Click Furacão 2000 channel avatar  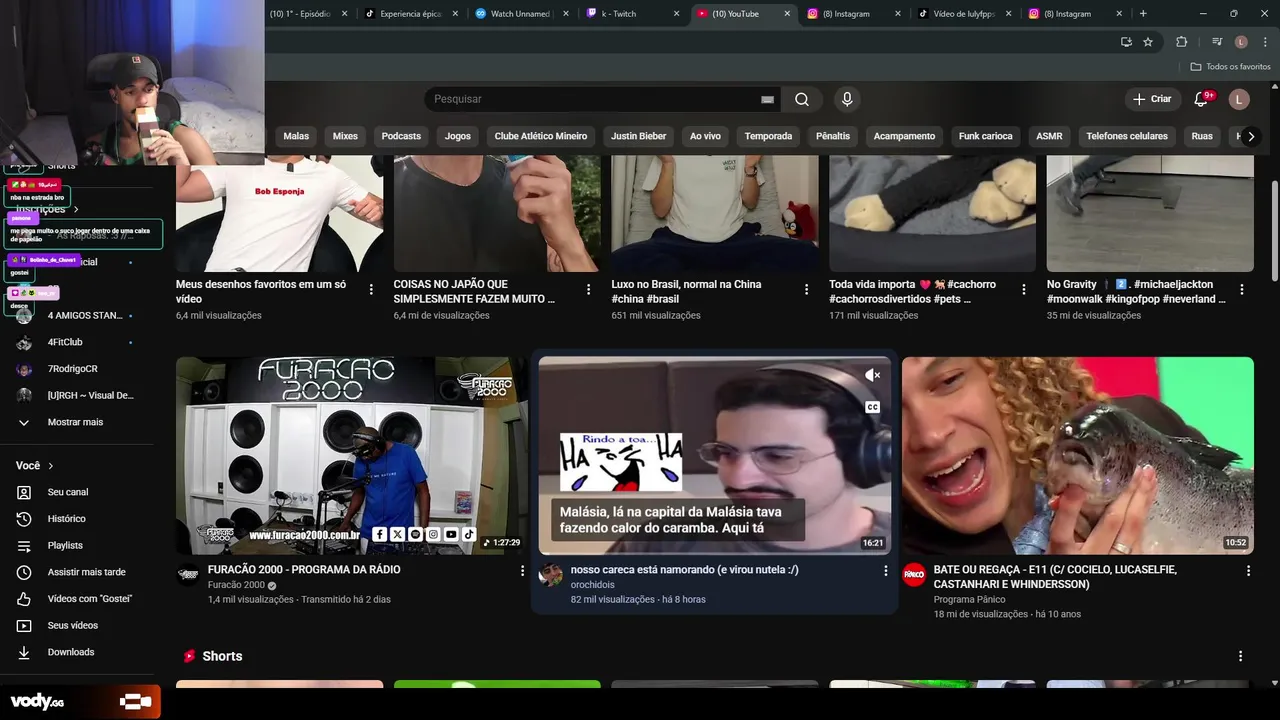(x=188, y=575)
